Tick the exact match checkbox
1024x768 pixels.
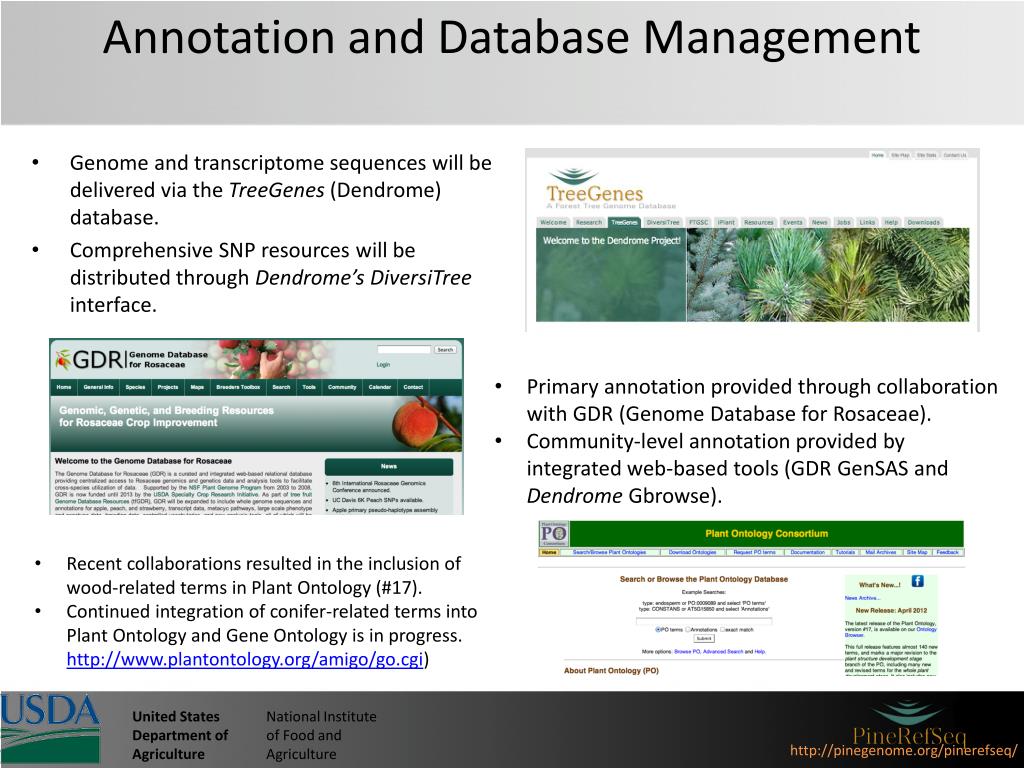(722, 630)
